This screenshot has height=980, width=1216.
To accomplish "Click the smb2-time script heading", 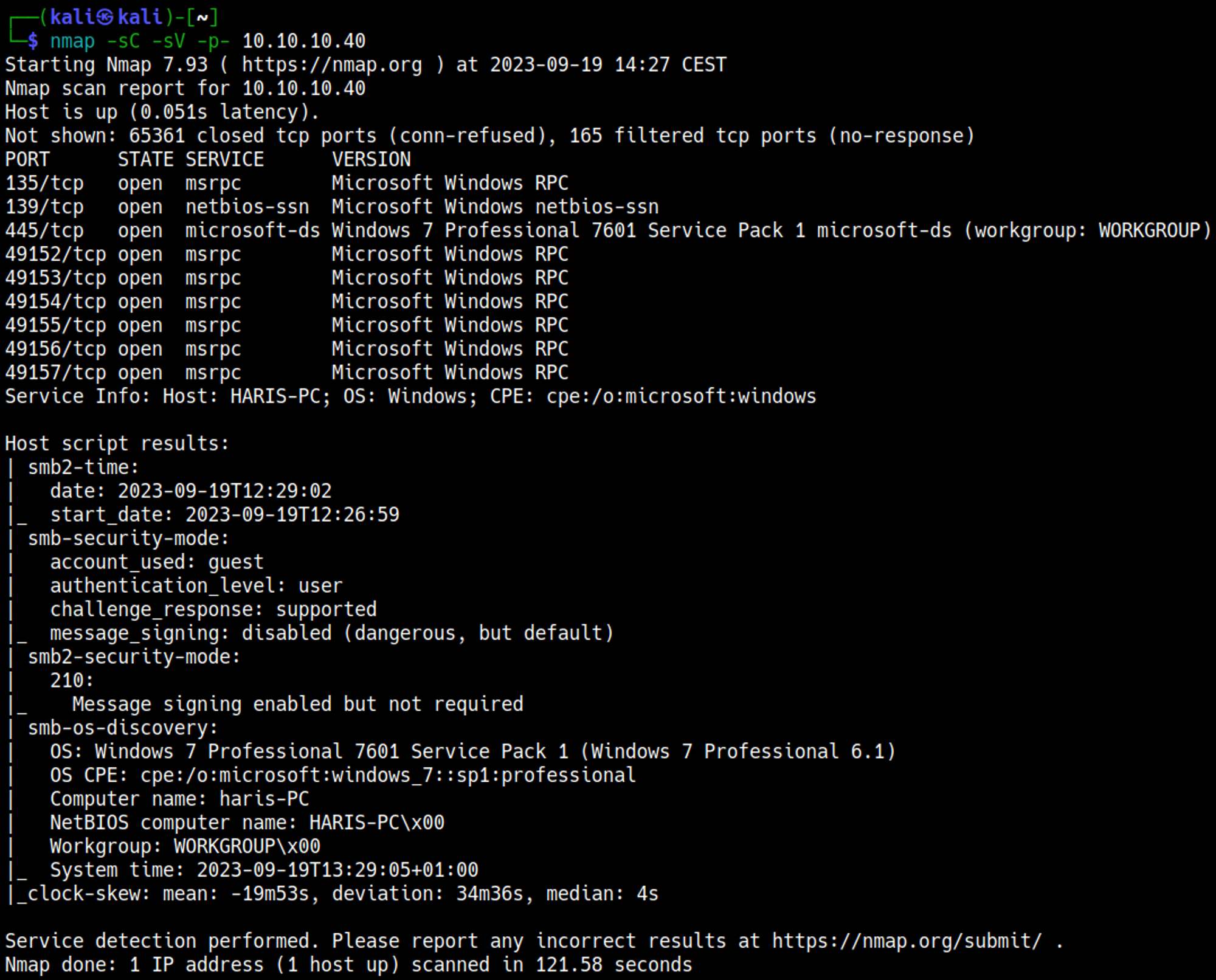I will click(83, 468).
